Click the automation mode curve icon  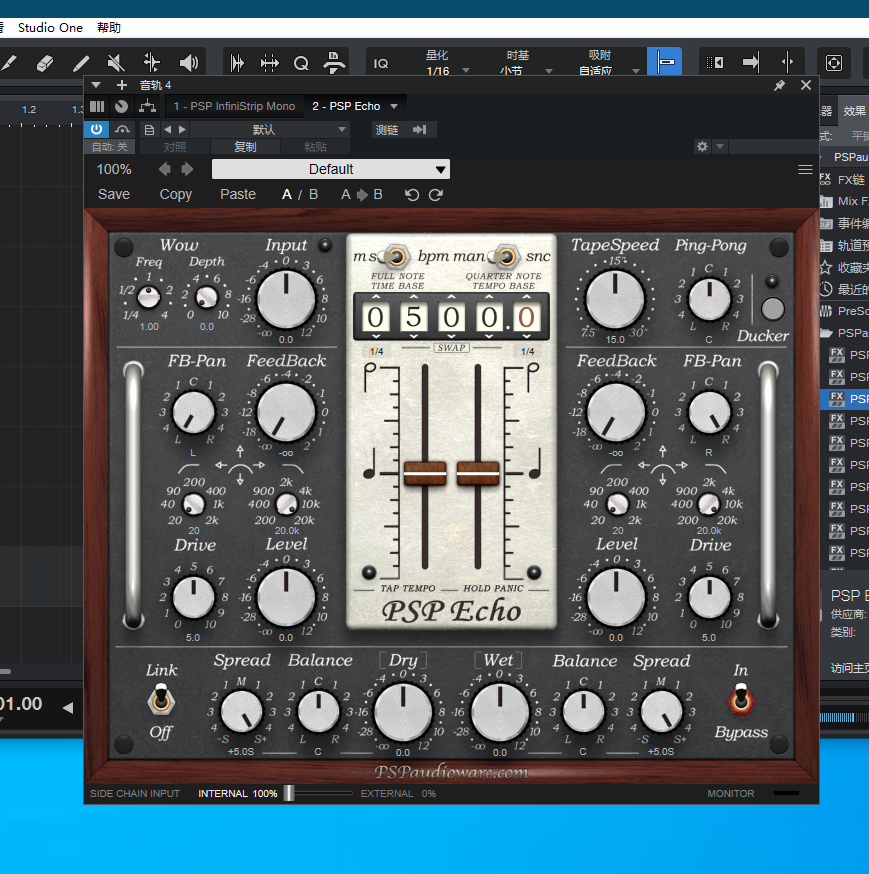(x=122, y=130)
